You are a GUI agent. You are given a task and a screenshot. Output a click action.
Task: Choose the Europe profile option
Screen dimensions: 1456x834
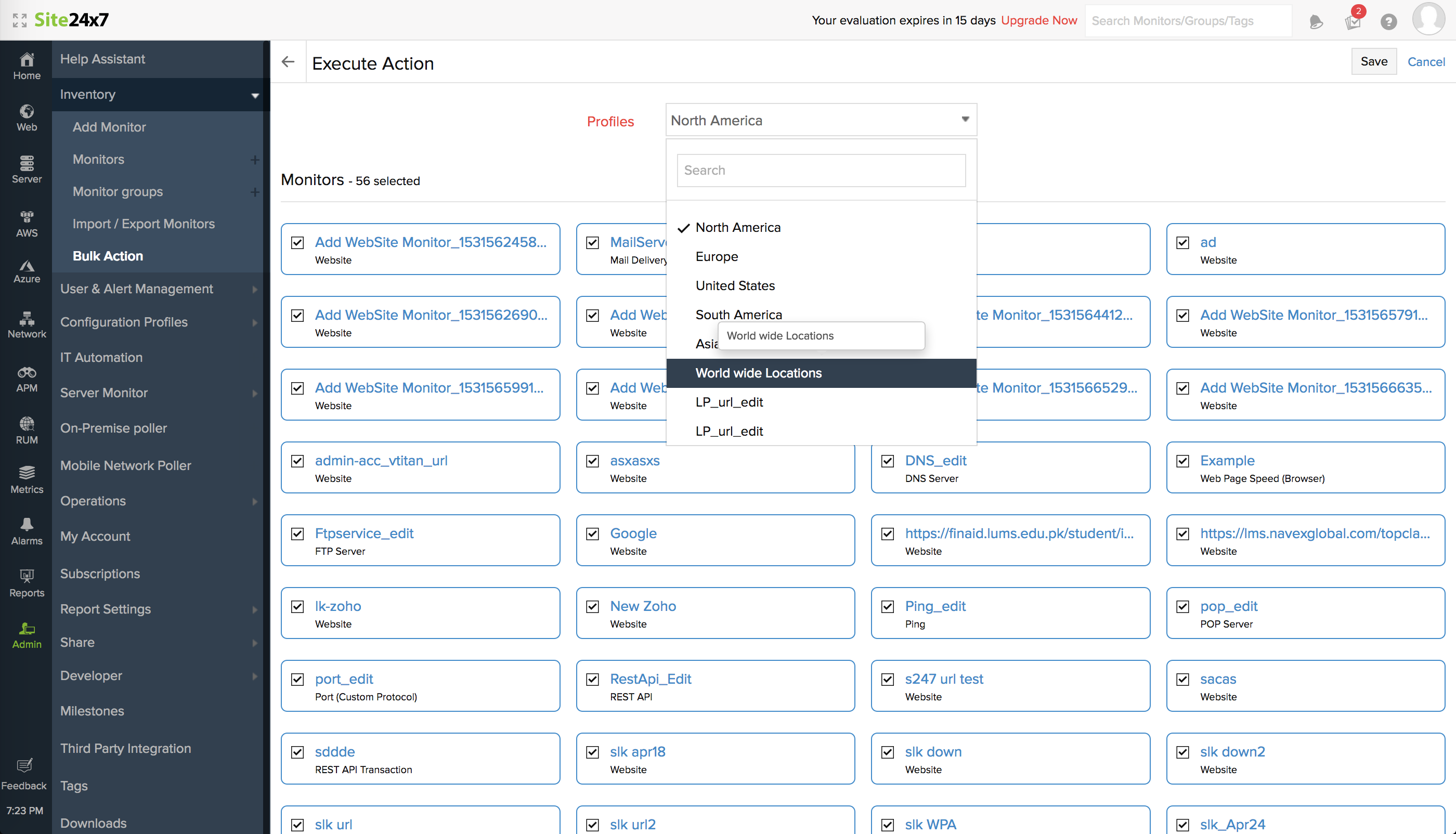point(717,257)
